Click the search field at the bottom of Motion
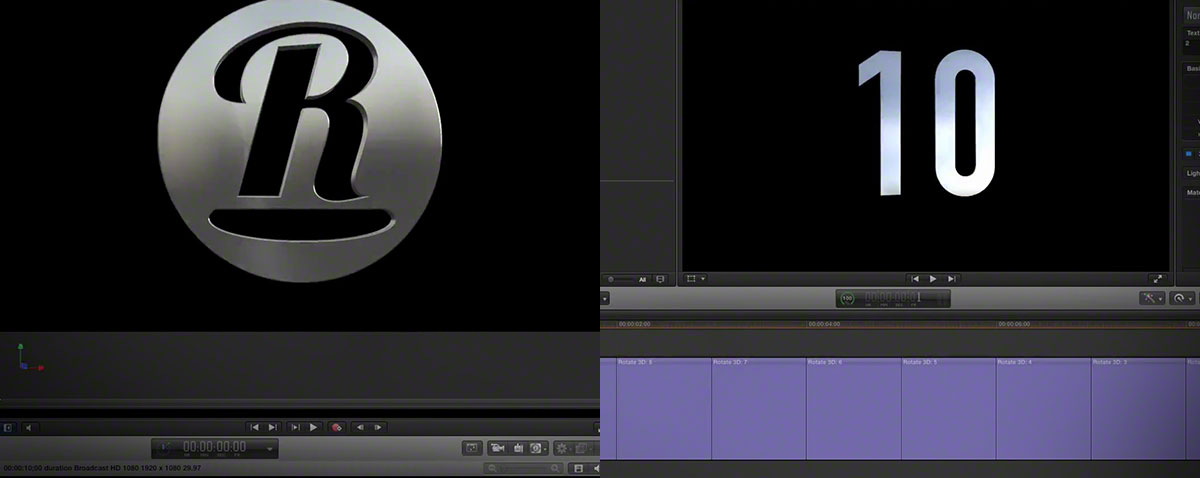 tap(524, 468)
